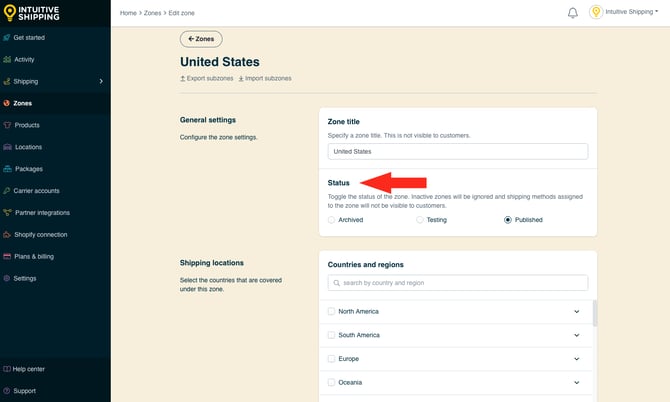
Task: Click Home in the breadcrumb
Action: 128,13
